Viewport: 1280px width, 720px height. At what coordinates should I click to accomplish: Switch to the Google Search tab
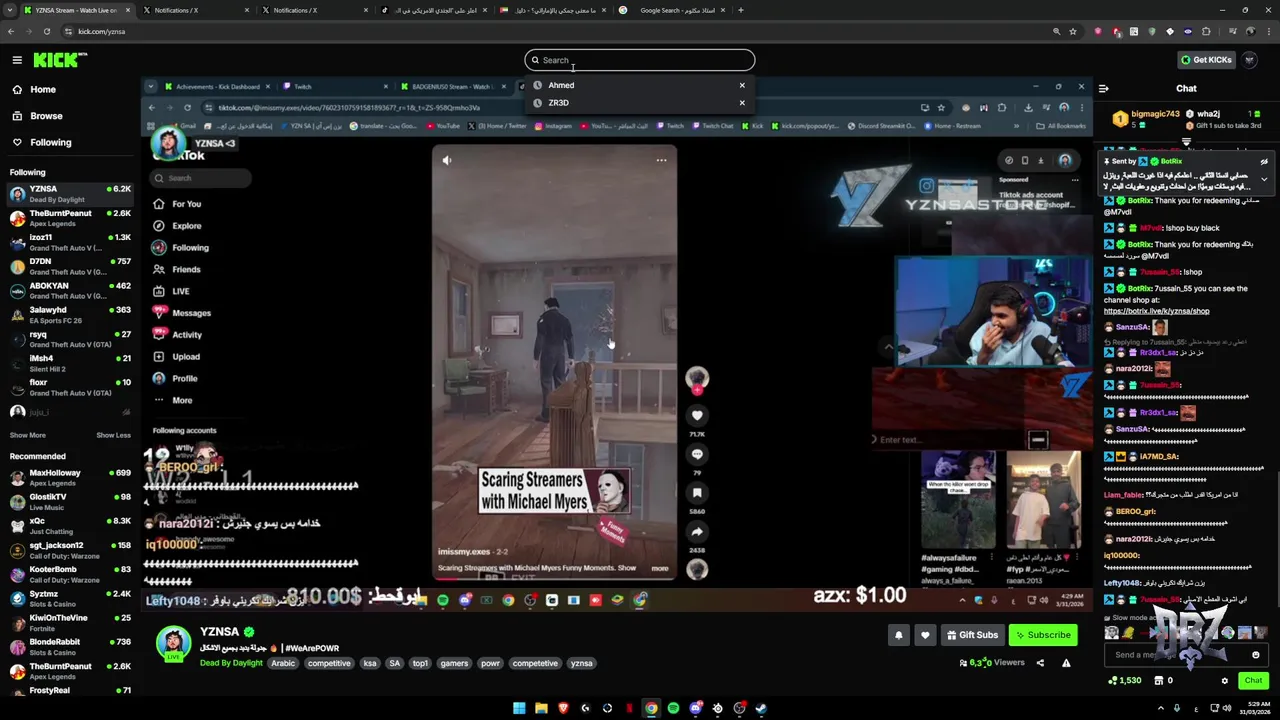click(672, 10)
